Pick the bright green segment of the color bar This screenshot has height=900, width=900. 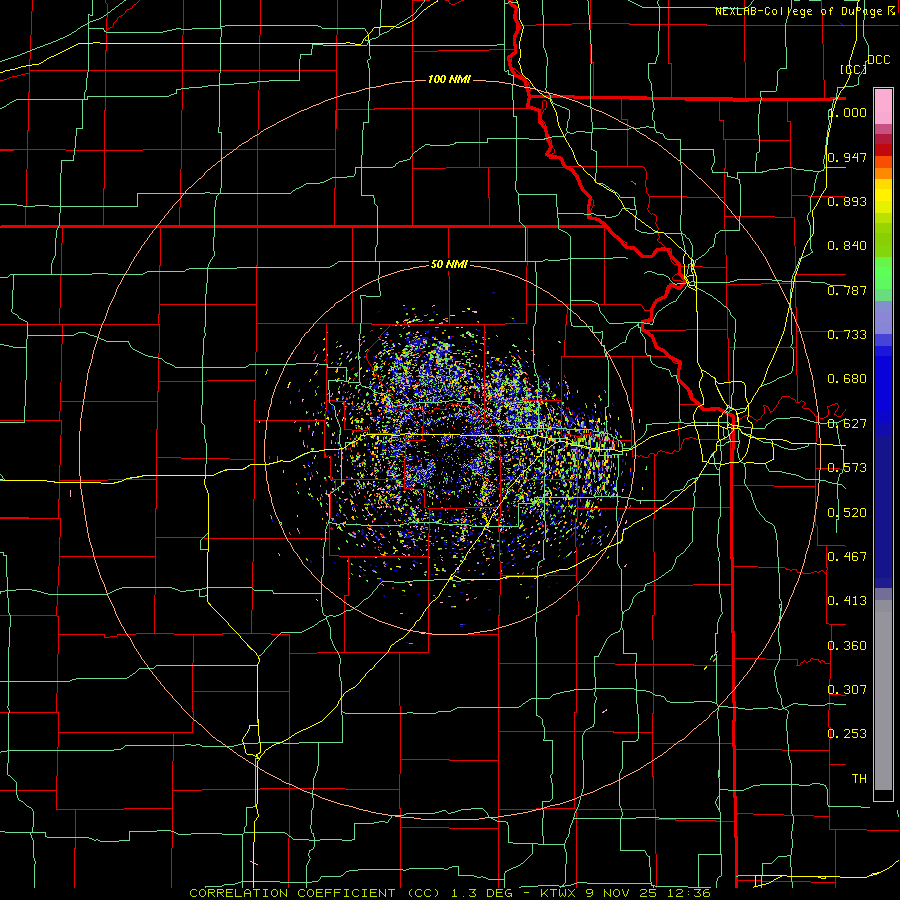883,273
